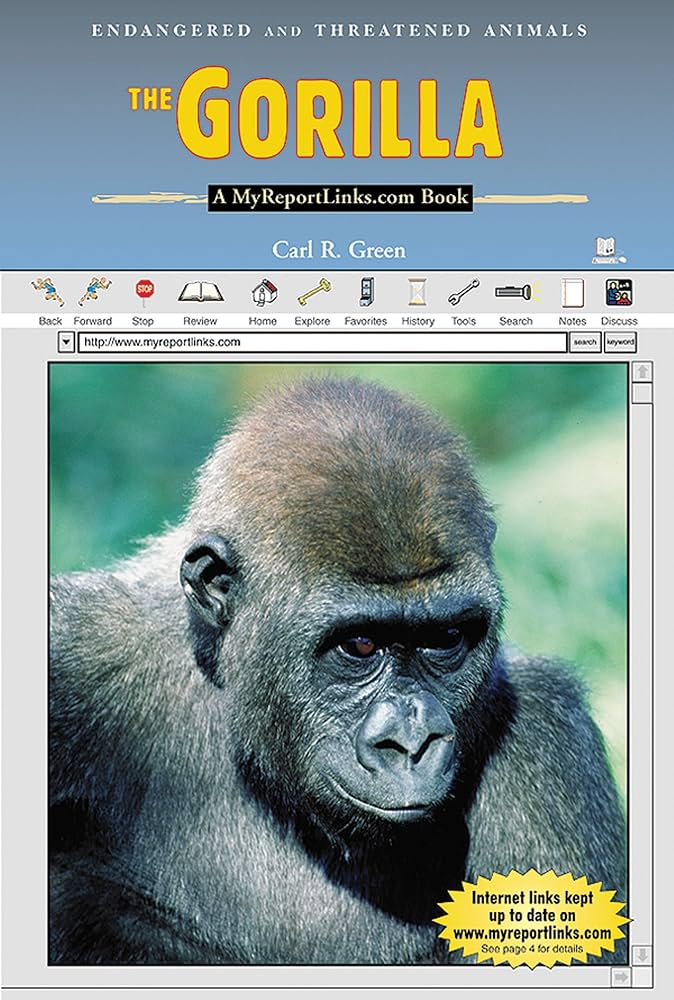Click the Explore label text
The height and width of the screenshot is (1000, 674).
pos(312,321)
